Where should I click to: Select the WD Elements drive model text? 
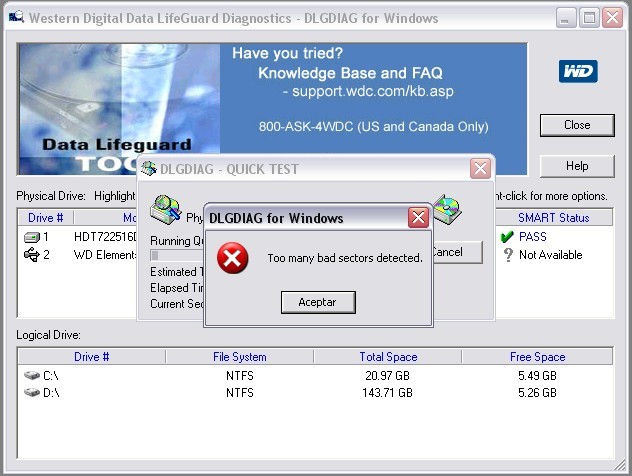tap(105, 255)
